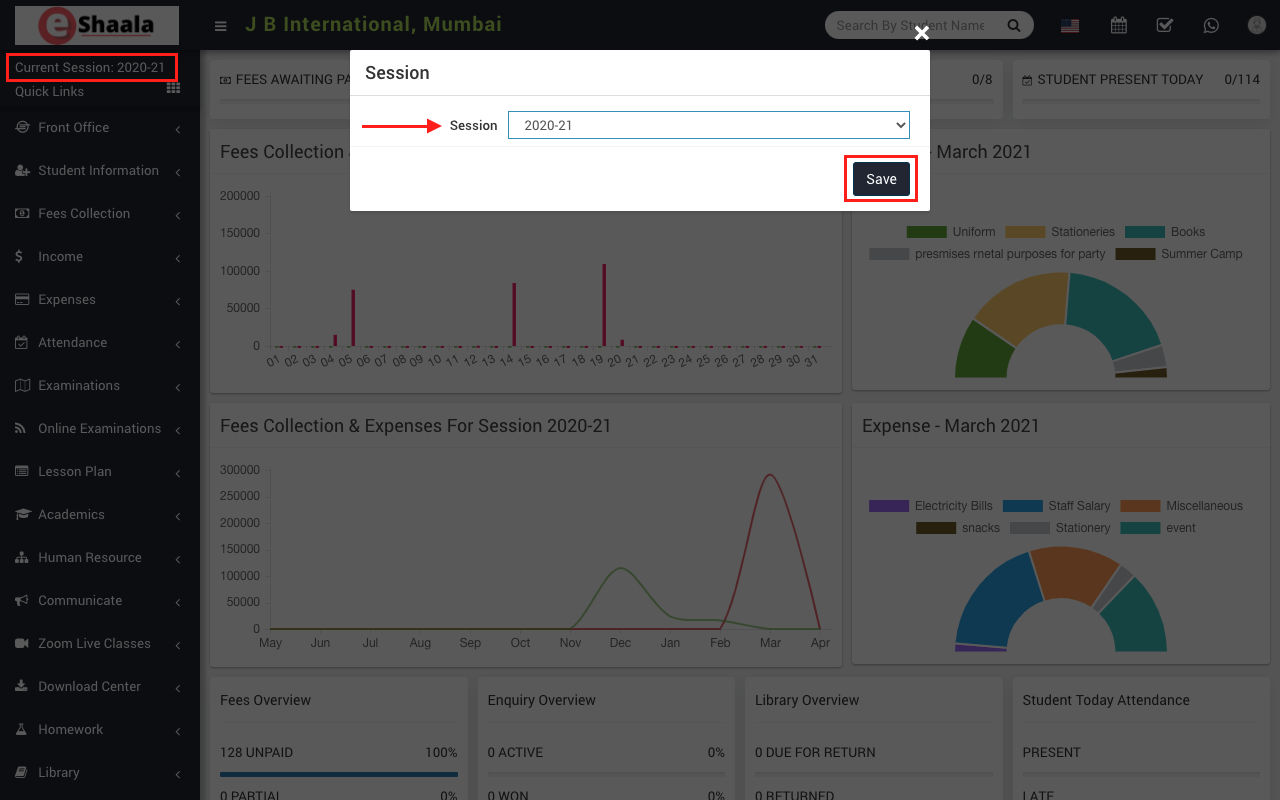This screenshot has width=1280, height=800.
Task: Open the user profile avatar
Action: tap(1257, 26)
